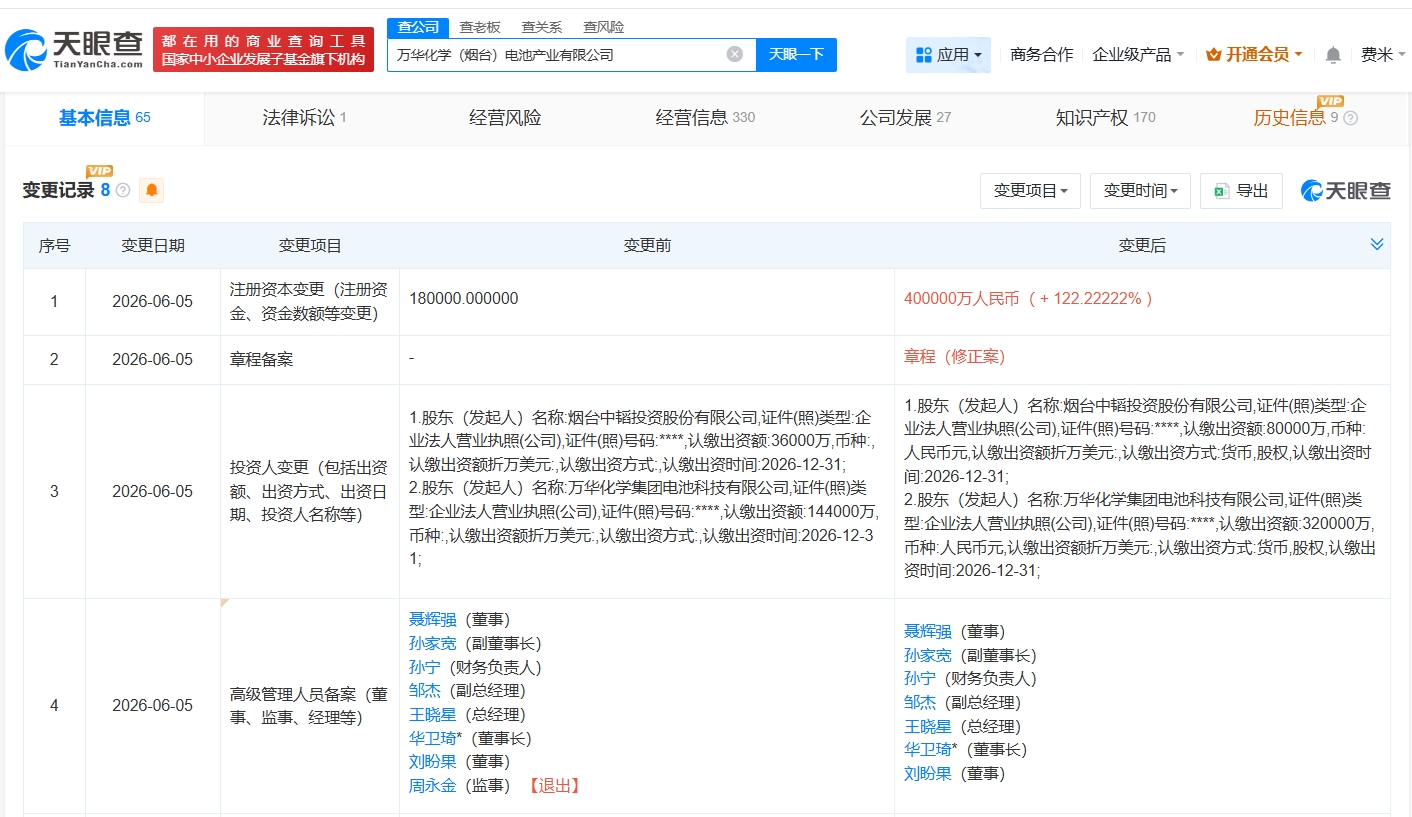
Task: Open the 开通会员 dropdown
Action: point(1254,55)
